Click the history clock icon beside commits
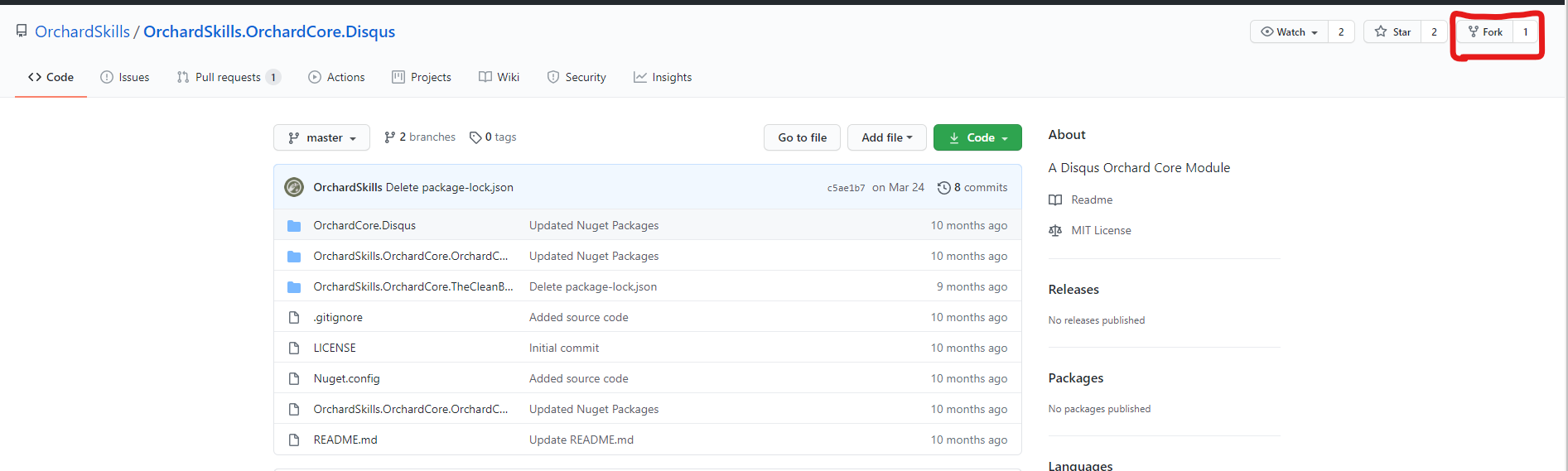This screenshot has width=1568, height=471. point(943,188)
